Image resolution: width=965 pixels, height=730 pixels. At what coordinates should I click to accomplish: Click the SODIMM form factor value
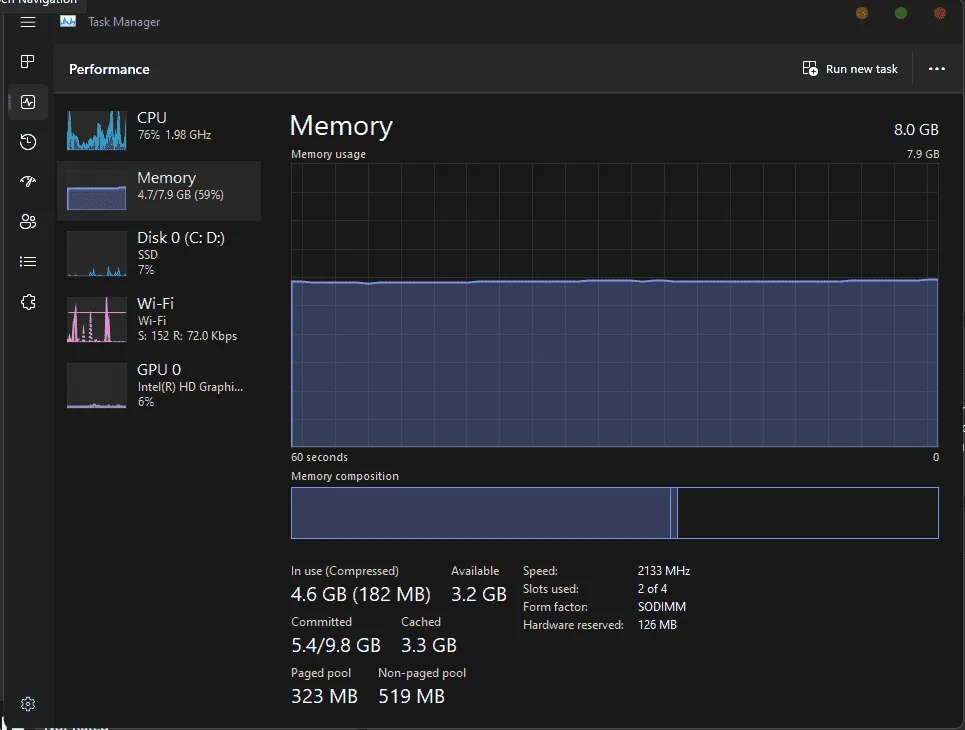click(662, 606)
